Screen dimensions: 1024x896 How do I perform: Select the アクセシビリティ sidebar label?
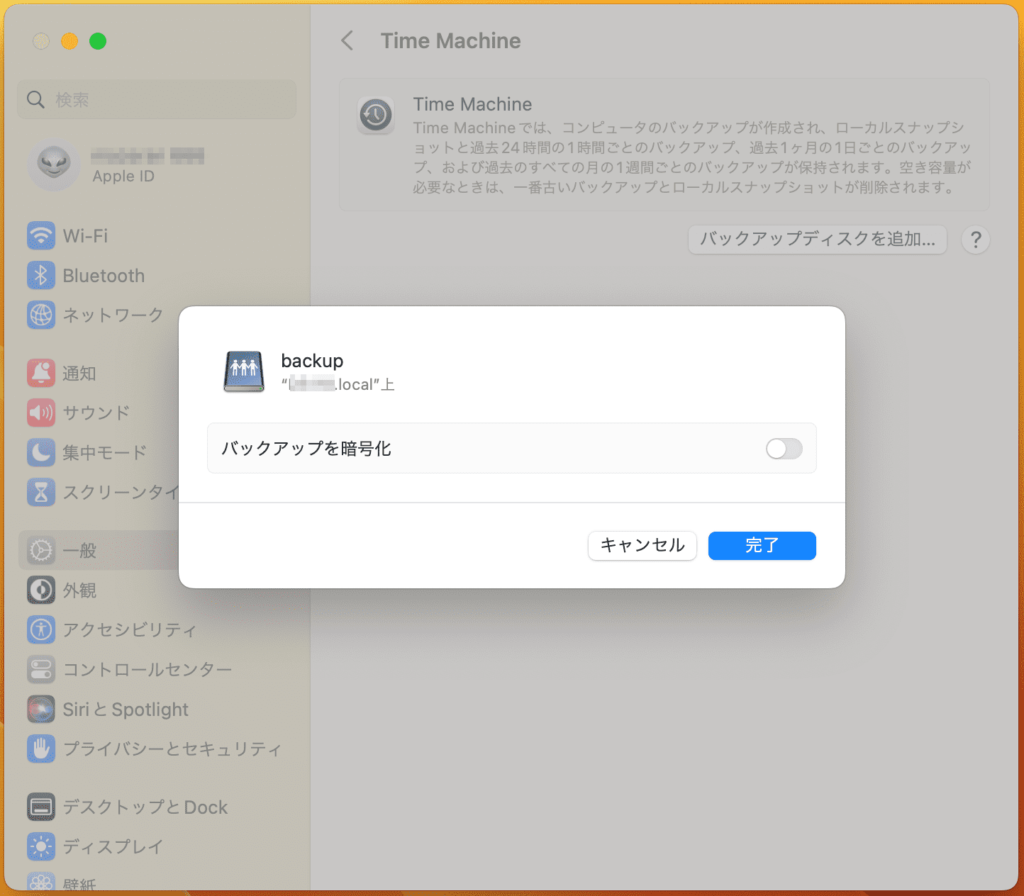[129, 630]
